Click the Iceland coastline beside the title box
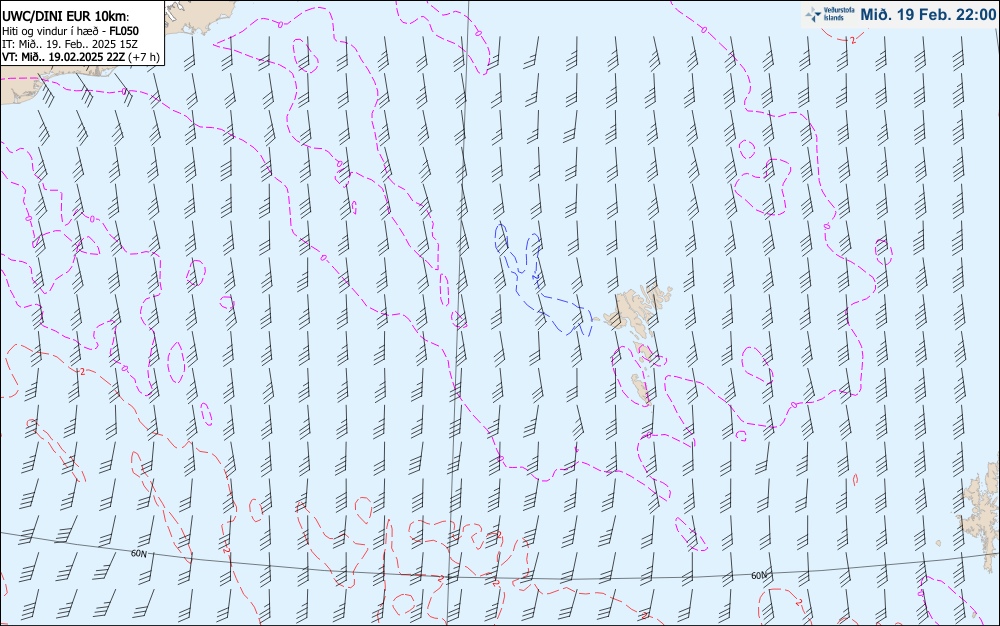 [x=198, y=18]
